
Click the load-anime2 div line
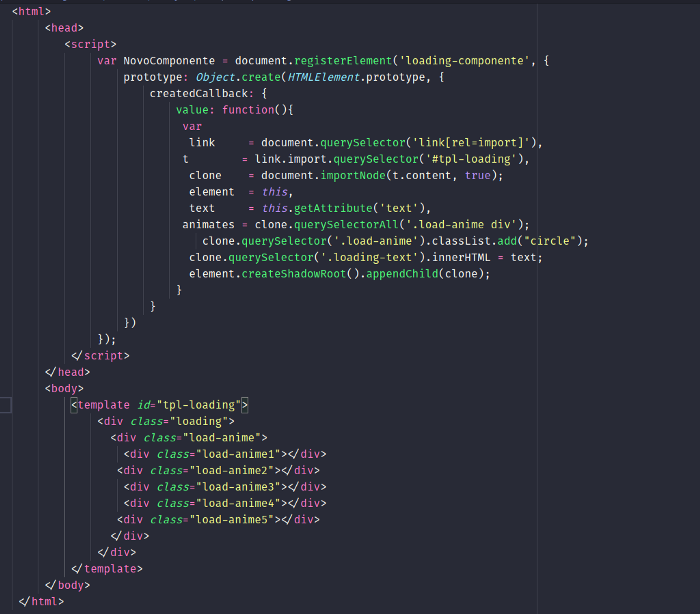pos(218,471)
